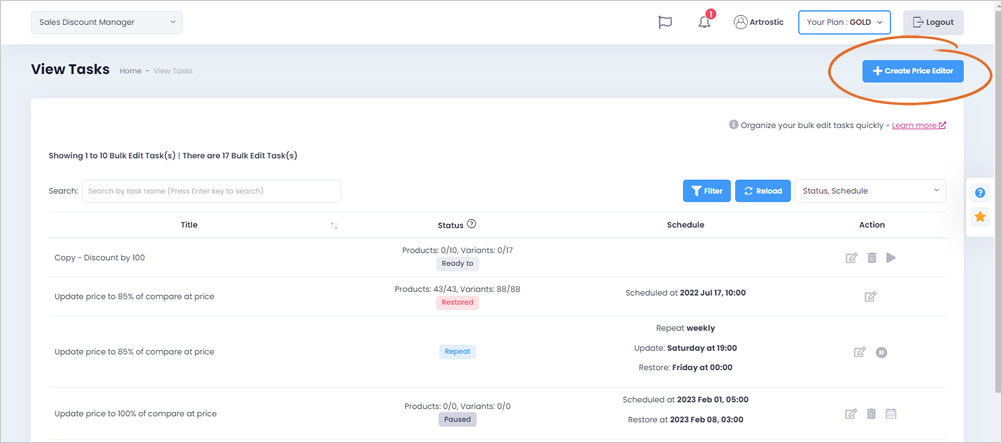Go to Home breadcrumb
1002x443 pixels.
(x=130, y=71)
